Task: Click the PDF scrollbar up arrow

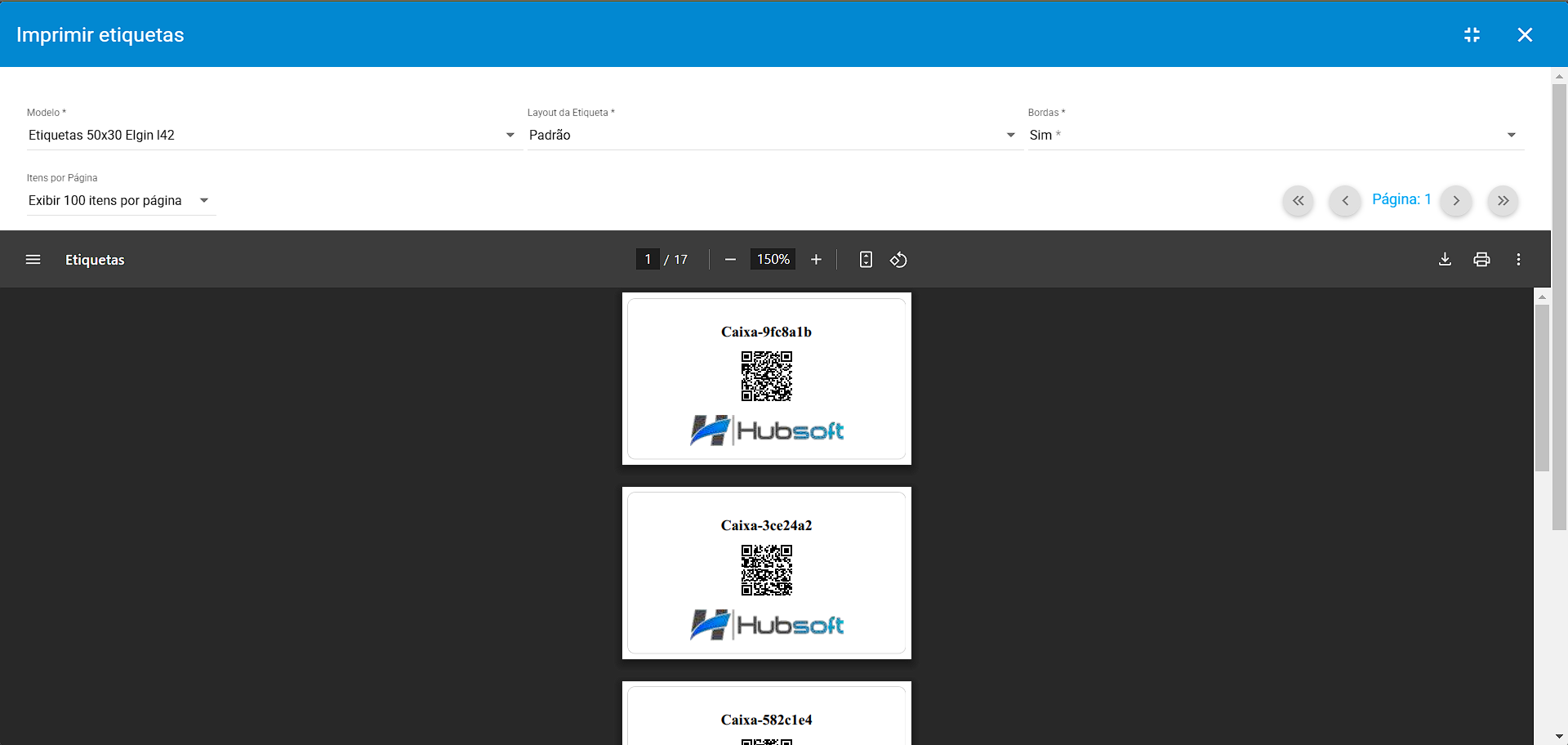Action: tap(1542, 297)
